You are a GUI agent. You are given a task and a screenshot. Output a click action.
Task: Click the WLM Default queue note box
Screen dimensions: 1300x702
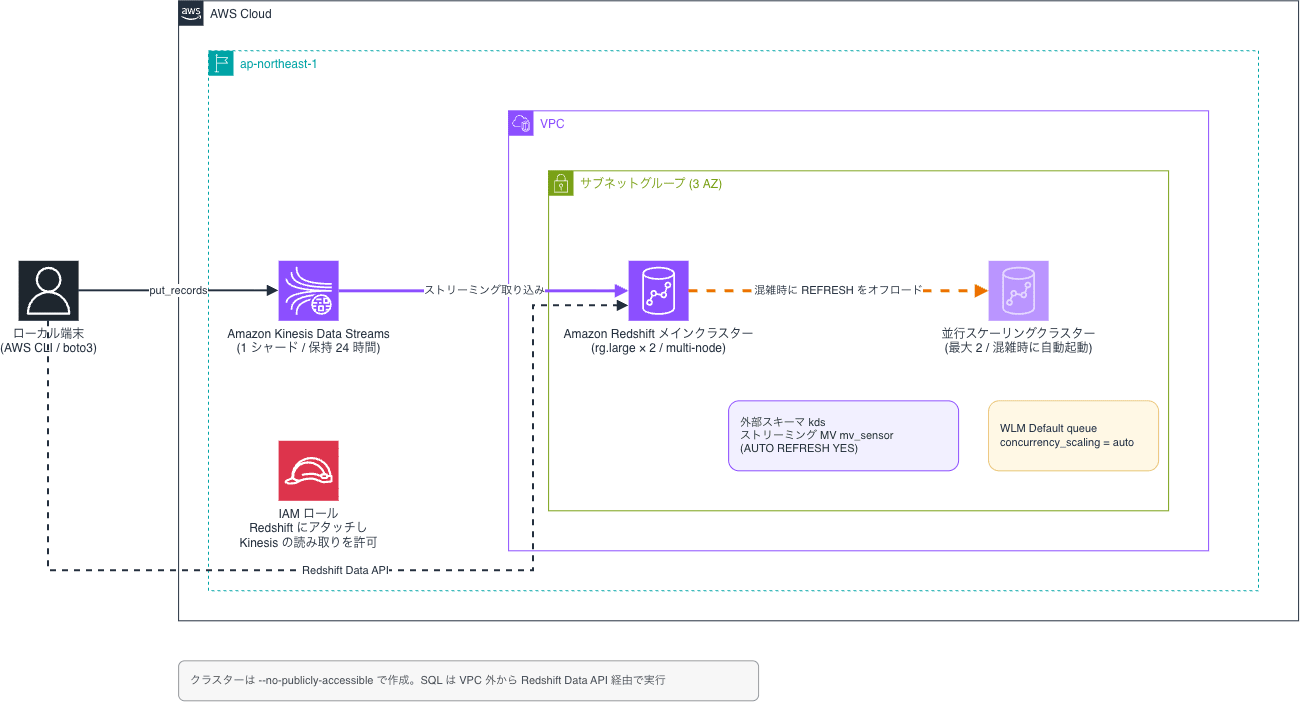1073,436
